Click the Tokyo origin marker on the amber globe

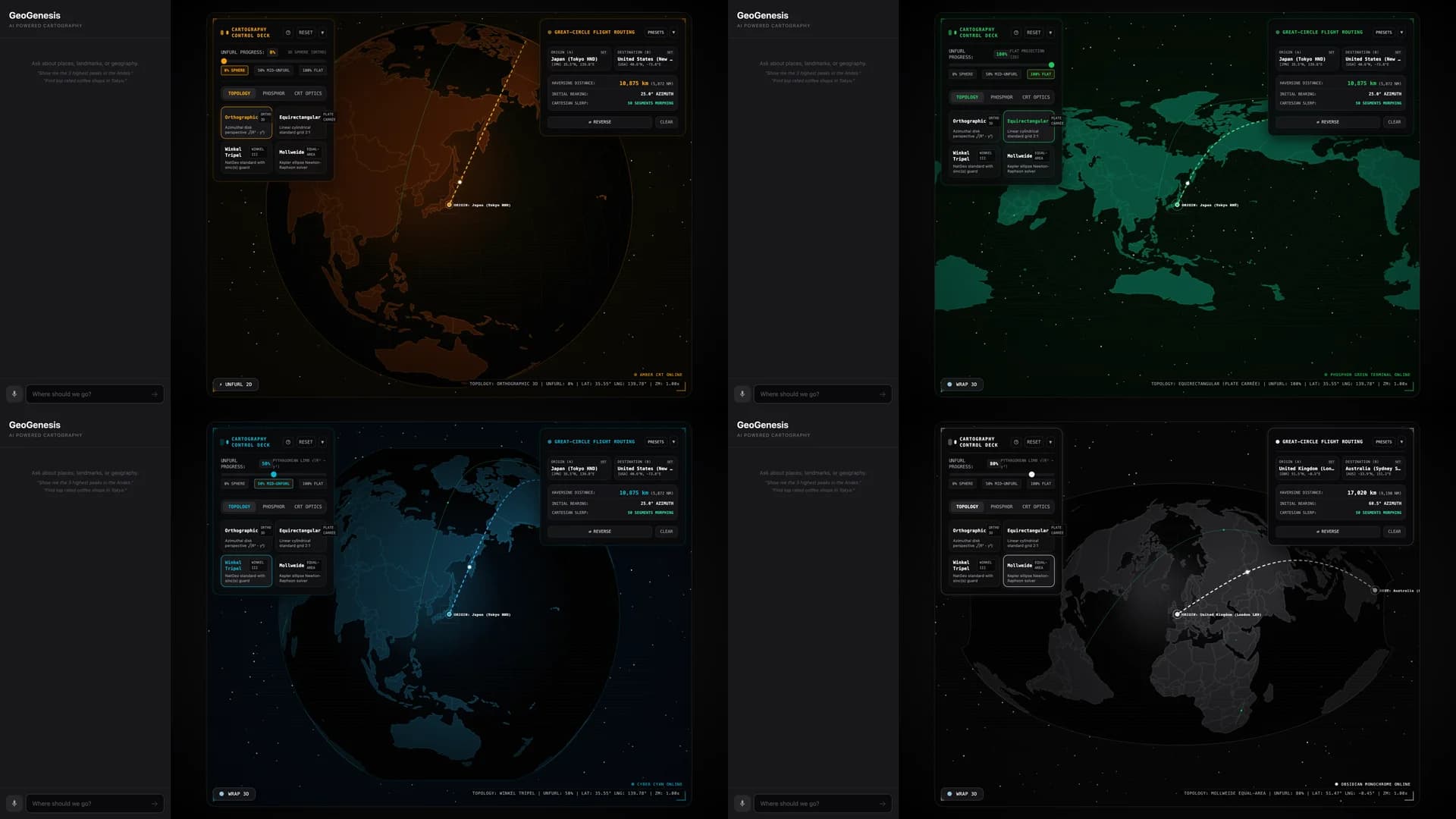449,205
